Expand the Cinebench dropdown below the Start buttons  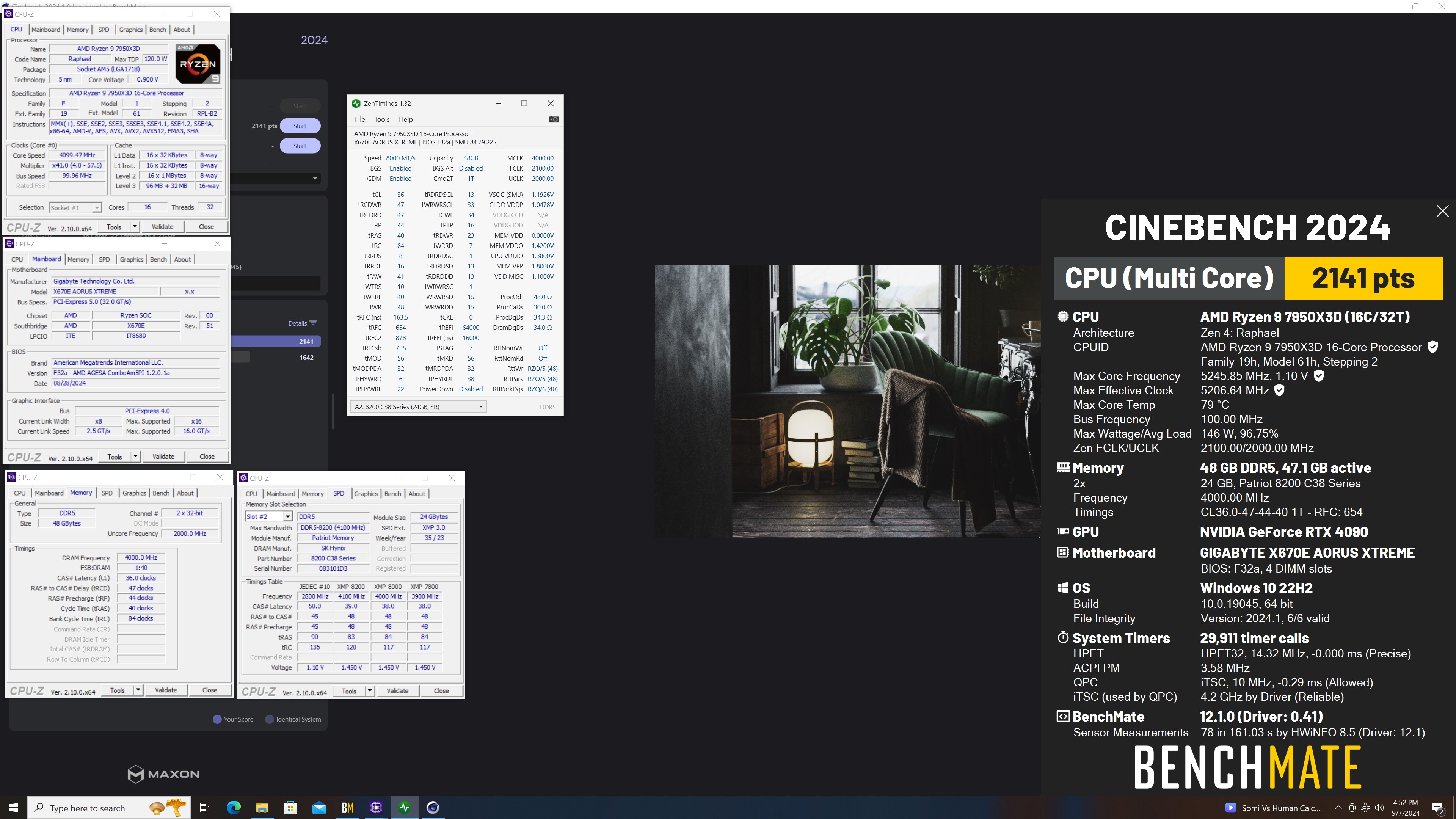[315, 179]
